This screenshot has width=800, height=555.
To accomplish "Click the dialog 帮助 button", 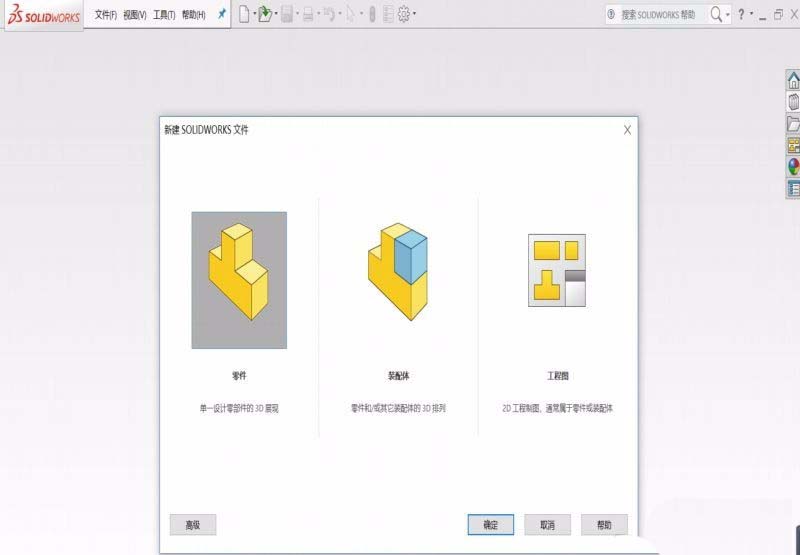I will pos(604,525).
